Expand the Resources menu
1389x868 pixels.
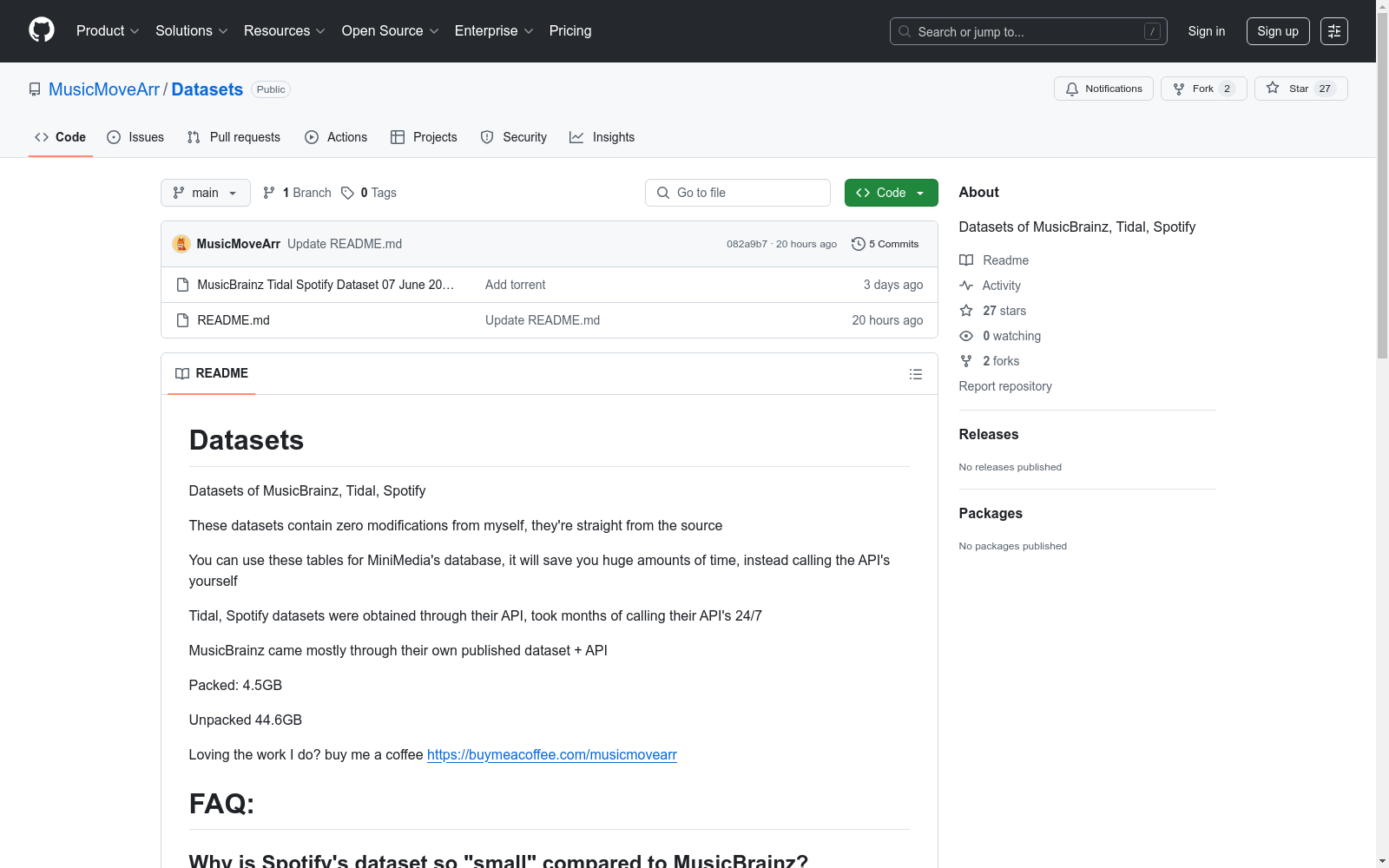click(x=285, y=31)
